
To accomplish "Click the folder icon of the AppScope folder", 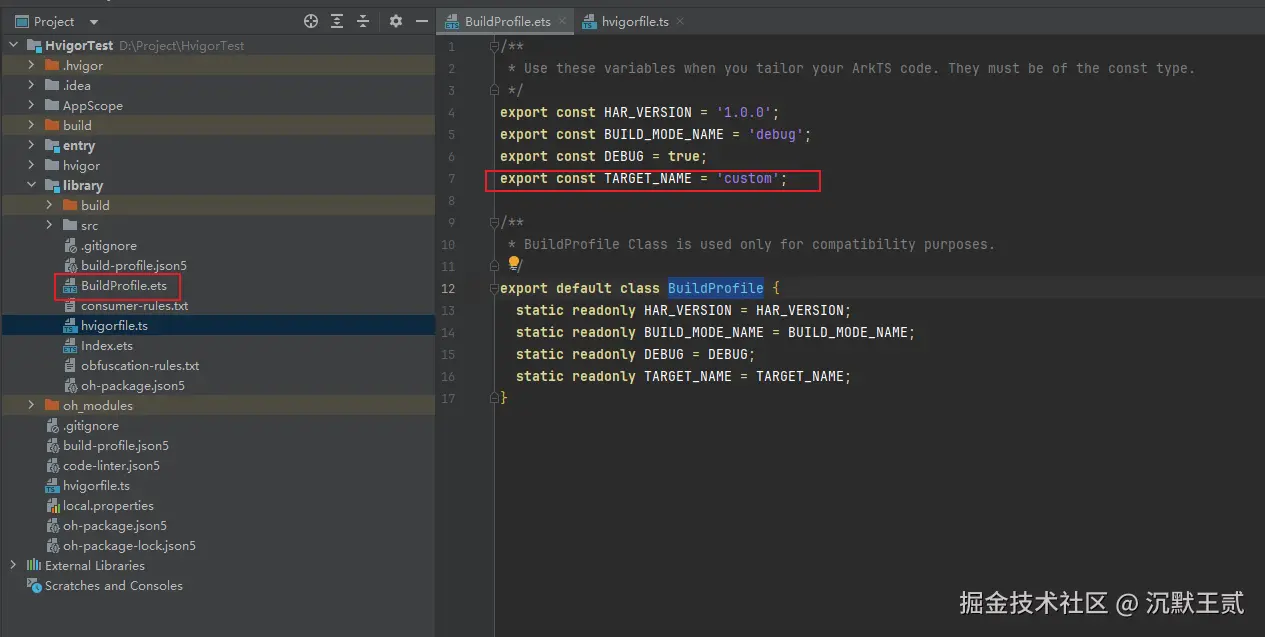I will tap(52, 105).
